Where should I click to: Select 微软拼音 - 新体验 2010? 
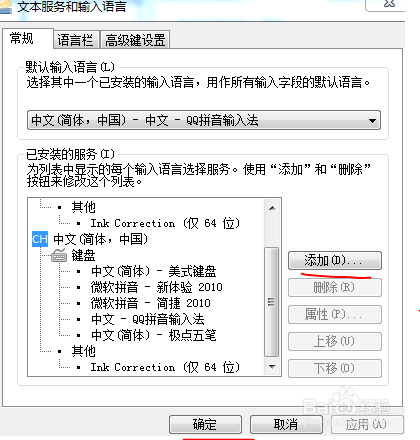pyautogui.click(x=156, y=287)
